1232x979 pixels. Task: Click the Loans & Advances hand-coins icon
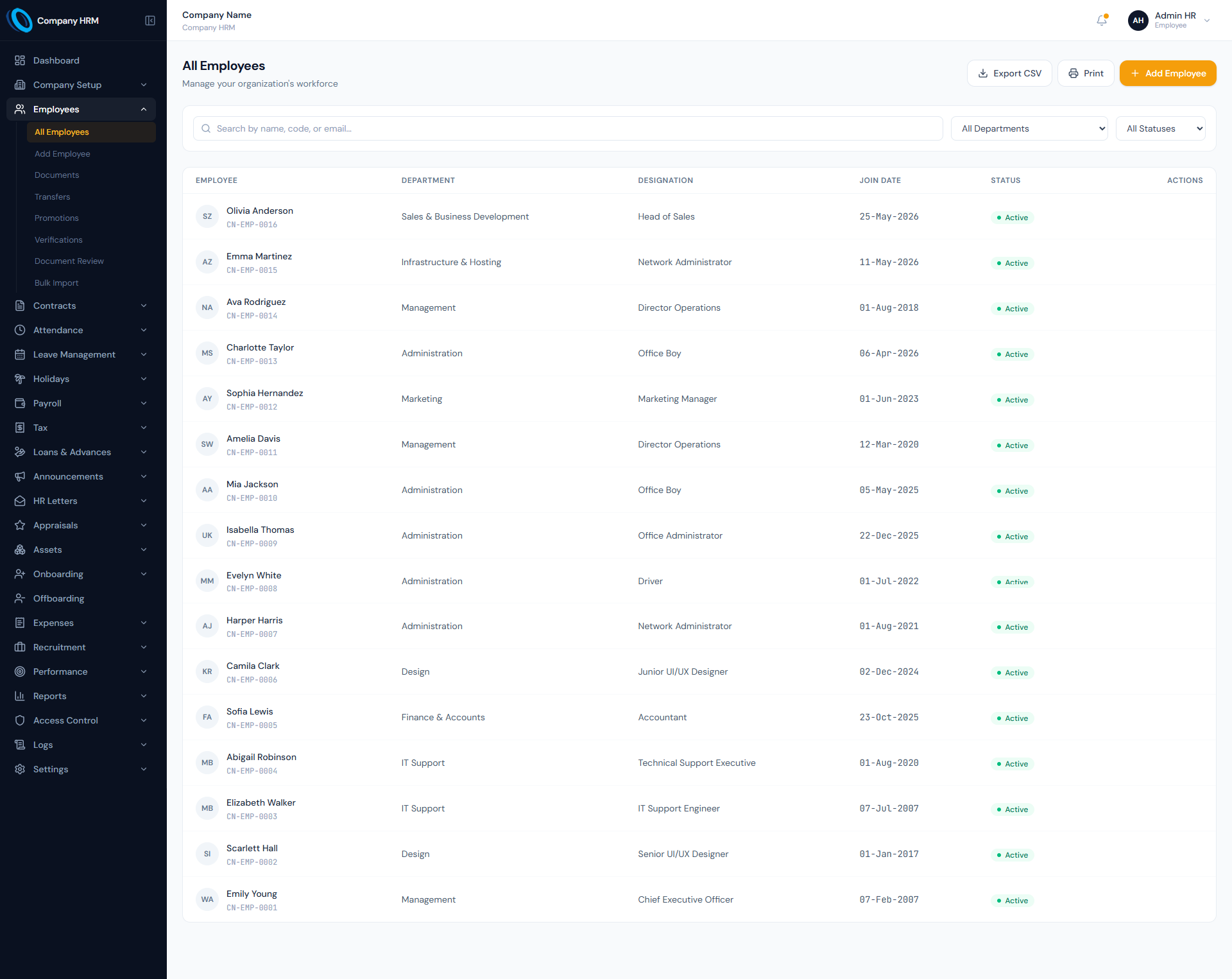click(x=20, y=452)
